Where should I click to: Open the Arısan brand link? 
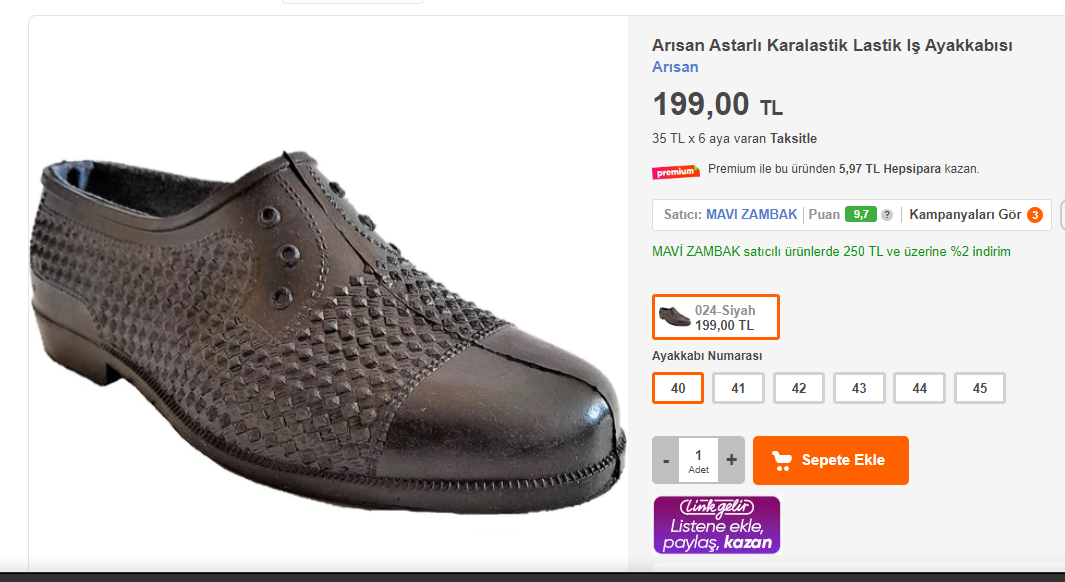[x=675, y=67]
